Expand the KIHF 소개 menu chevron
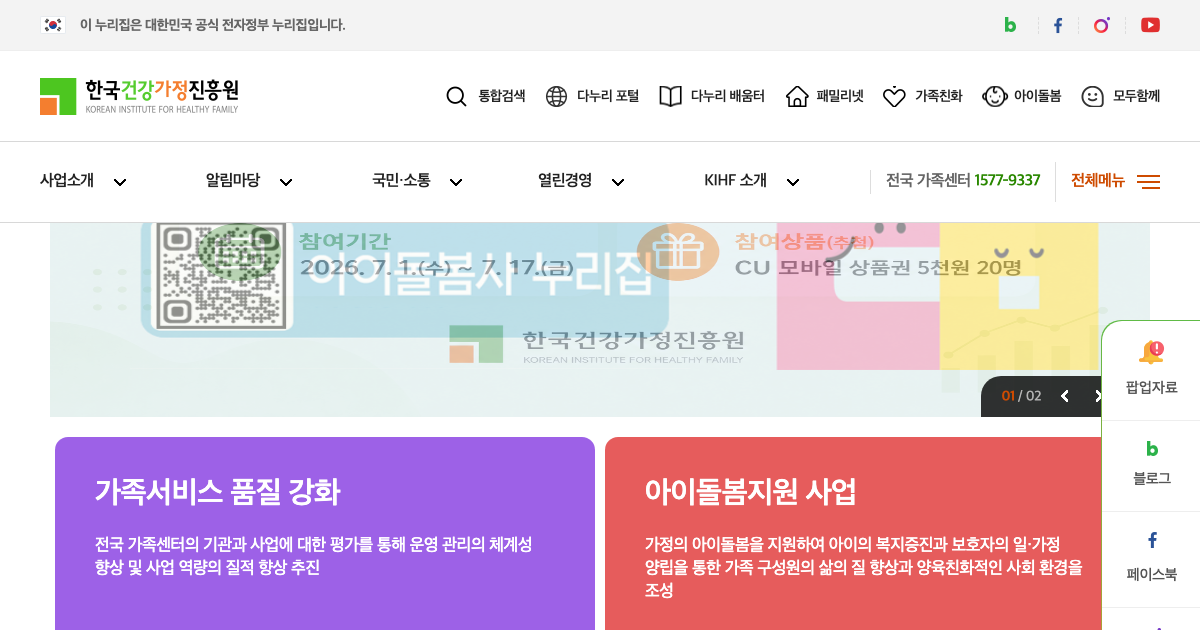Image resolution: width=1200 pixels, height=630 pixels. coord(793,182)
